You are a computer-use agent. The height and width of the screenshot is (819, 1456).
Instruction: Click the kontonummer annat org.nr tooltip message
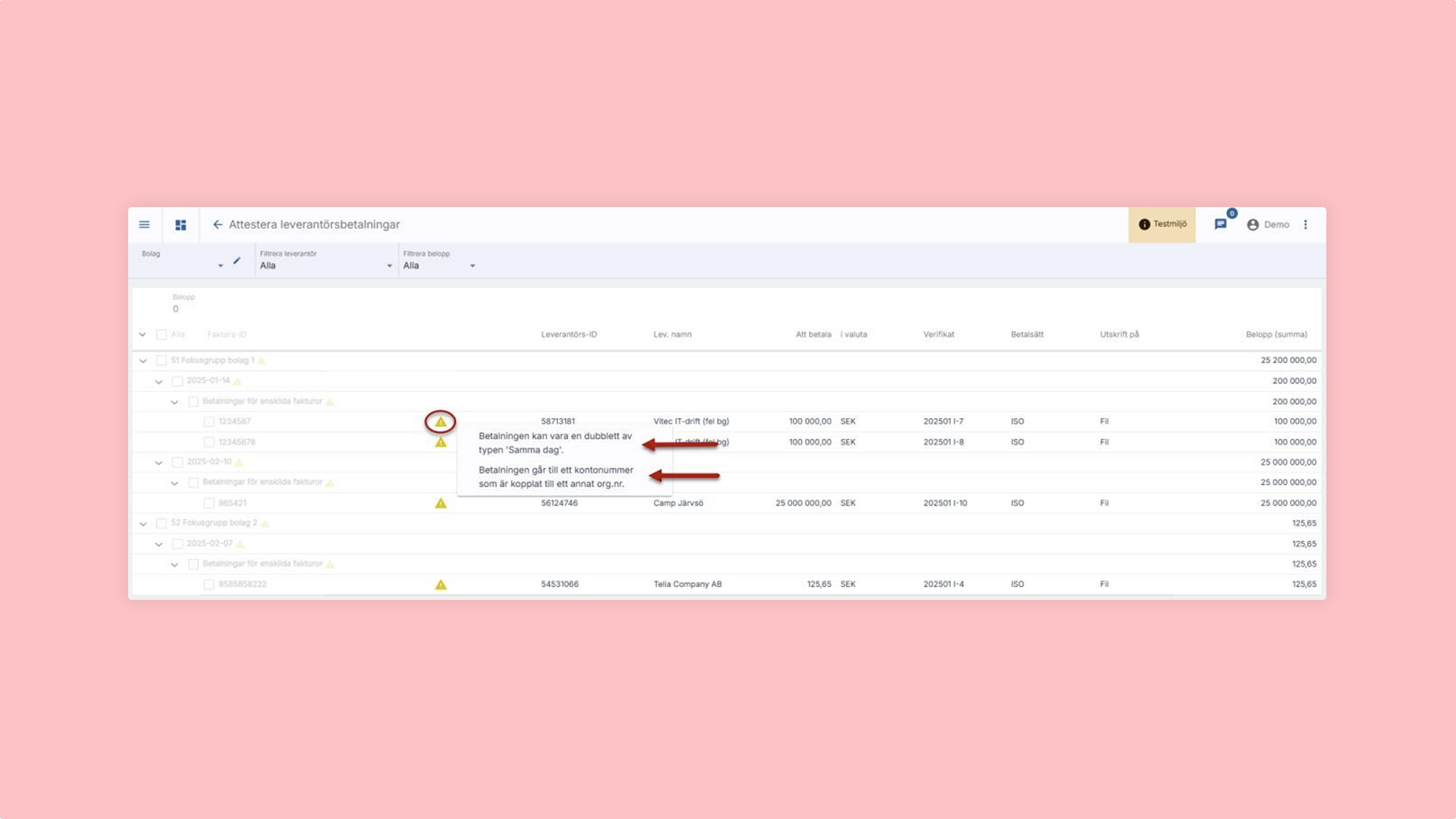click(556, 477)
